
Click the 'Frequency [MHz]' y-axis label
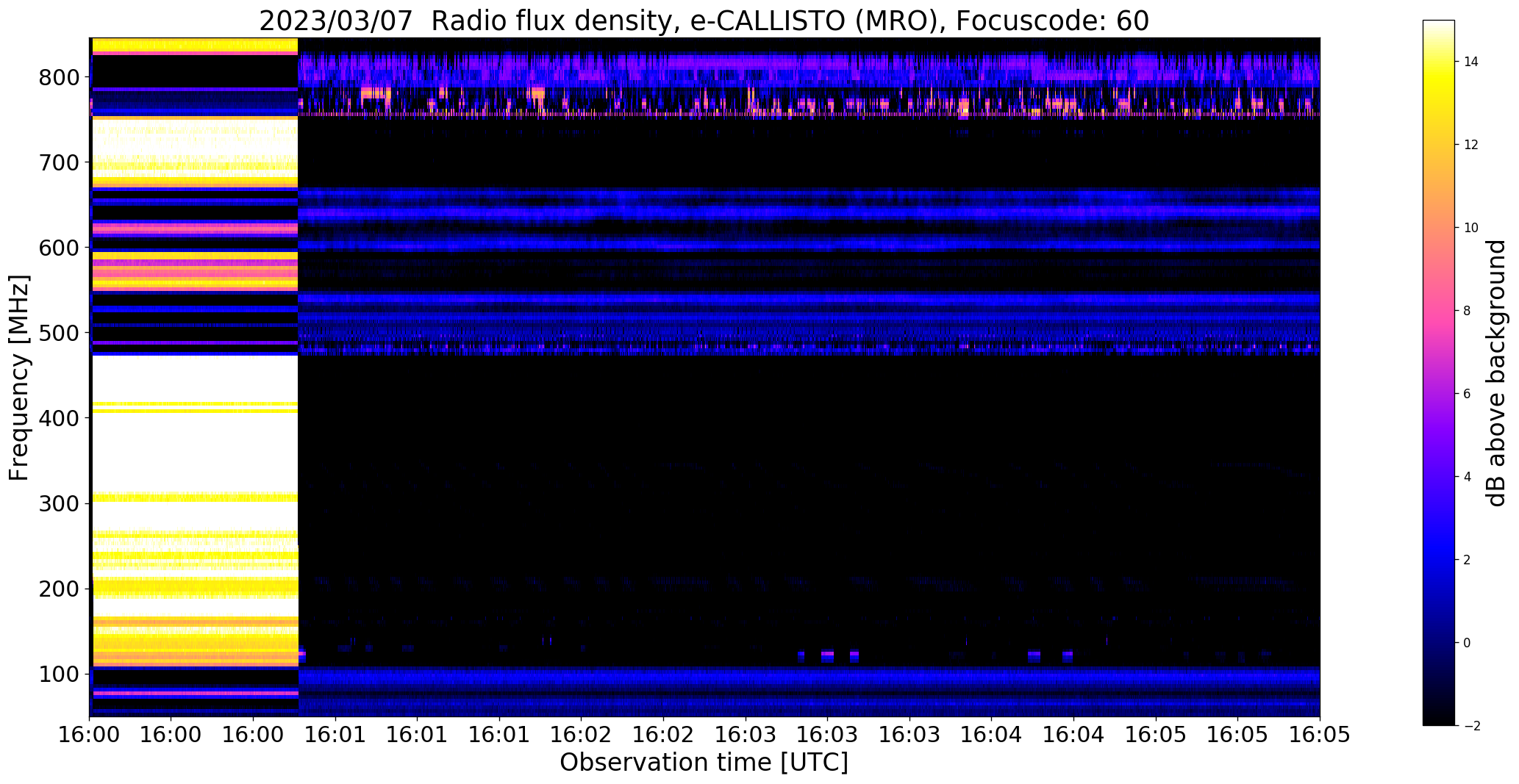(x=20, y=378)
